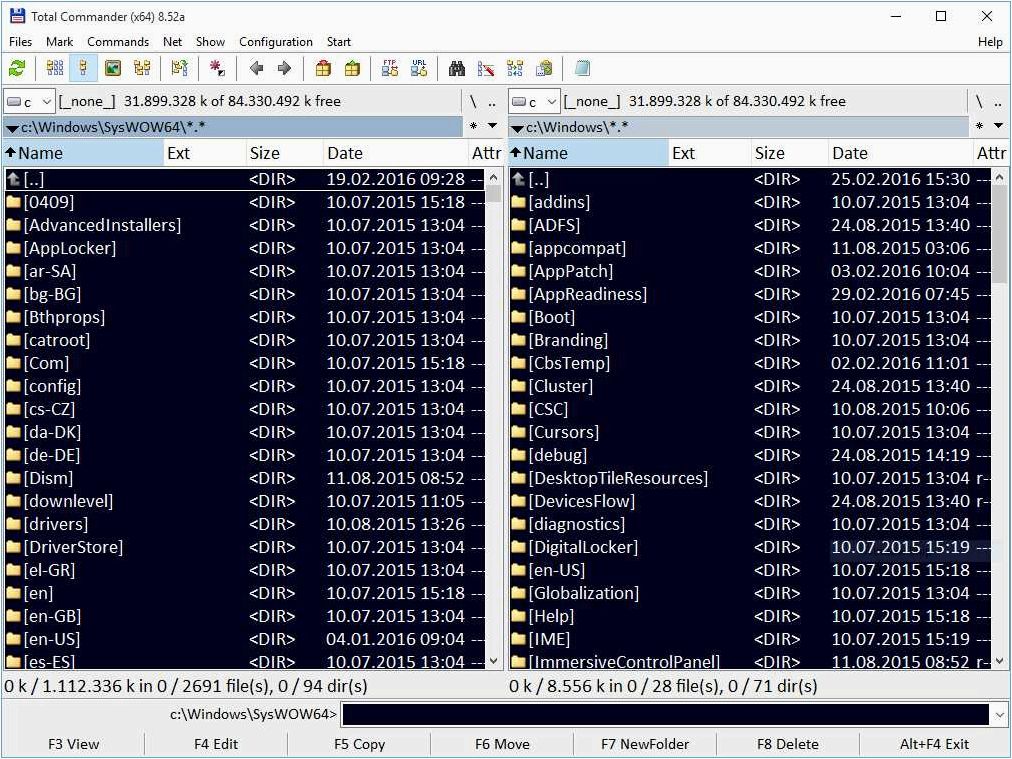Image resolution: width=1012 pixels, height=759 pixels.
Task: Open left panel drive c dropdown
Action: tap(29, 101)
